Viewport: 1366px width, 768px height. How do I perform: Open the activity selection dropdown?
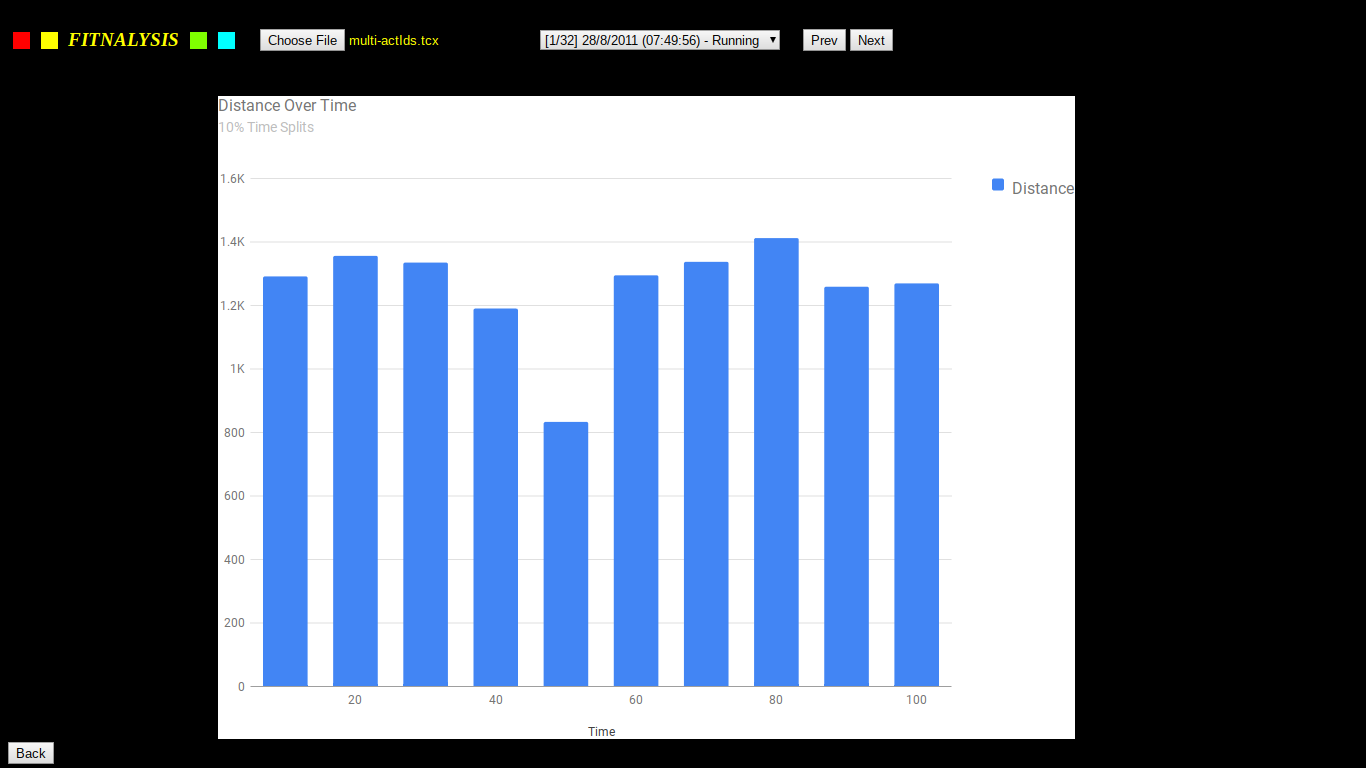pos(660,40)
